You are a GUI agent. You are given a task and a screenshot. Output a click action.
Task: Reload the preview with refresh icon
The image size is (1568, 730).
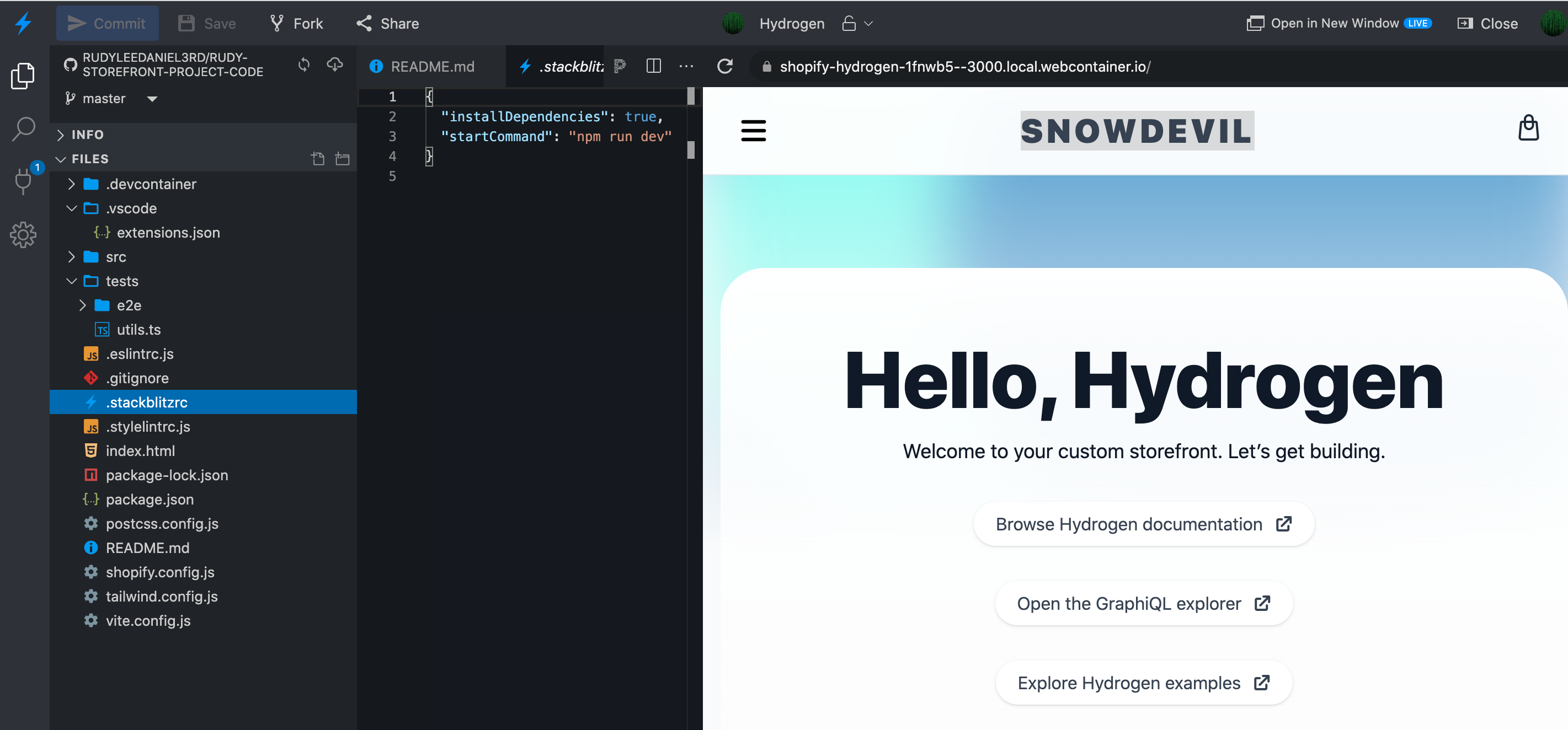[724, 66]
